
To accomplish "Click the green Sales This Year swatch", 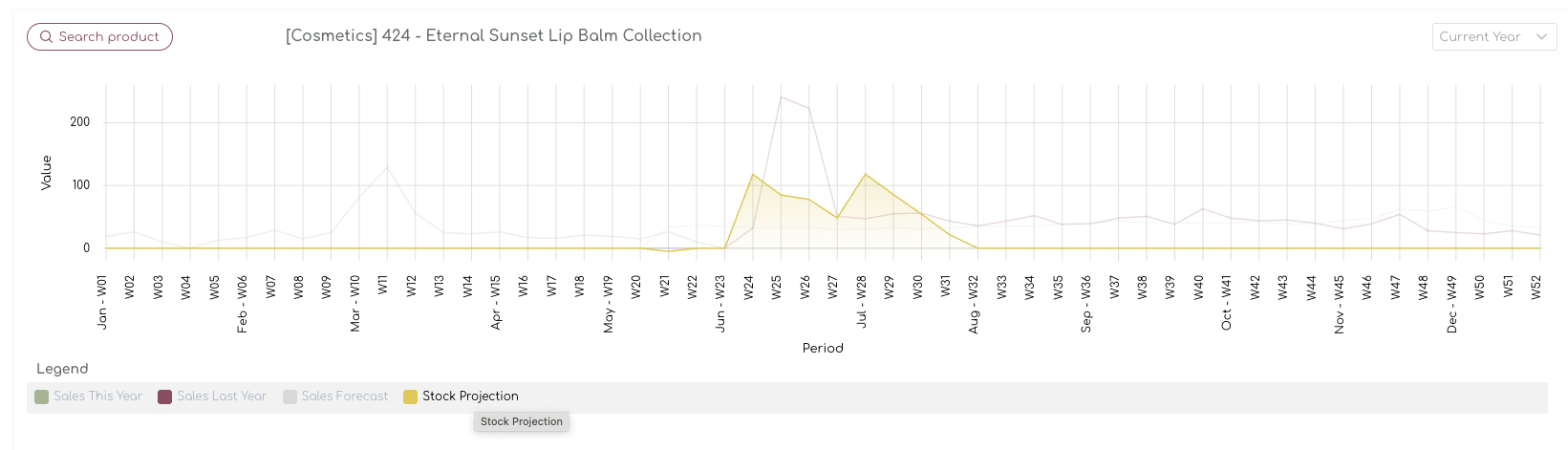I will click(x=41, y=396).
